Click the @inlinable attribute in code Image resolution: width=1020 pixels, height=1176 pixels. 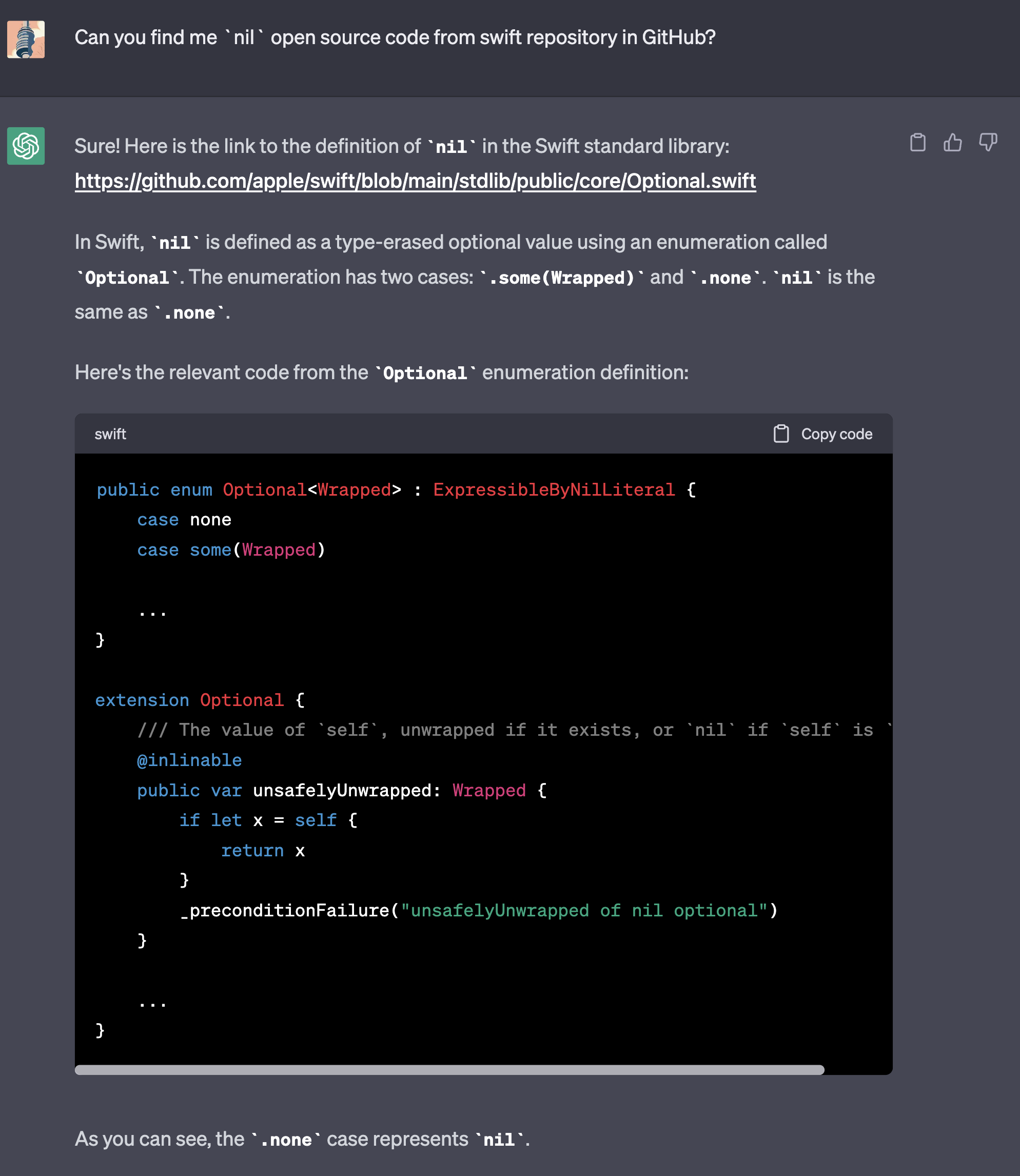click(189, 760)
